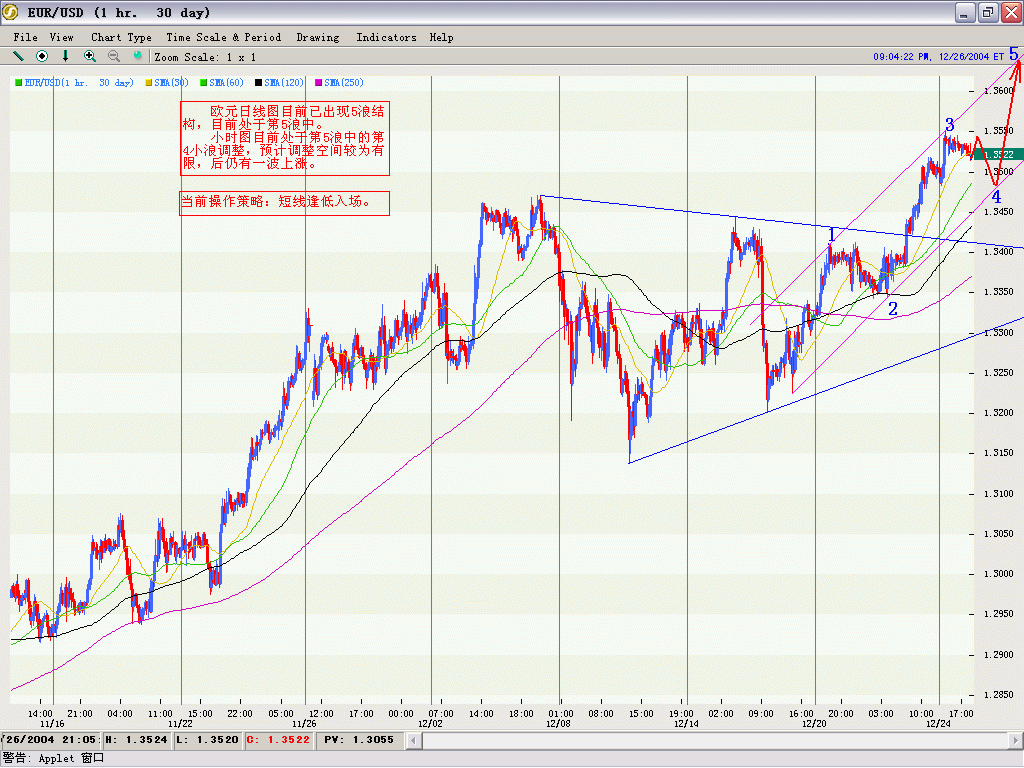Click the Applet warning text in status bar
The height and width of the screenshot is (768, 1024).
(x=54, y=758)
